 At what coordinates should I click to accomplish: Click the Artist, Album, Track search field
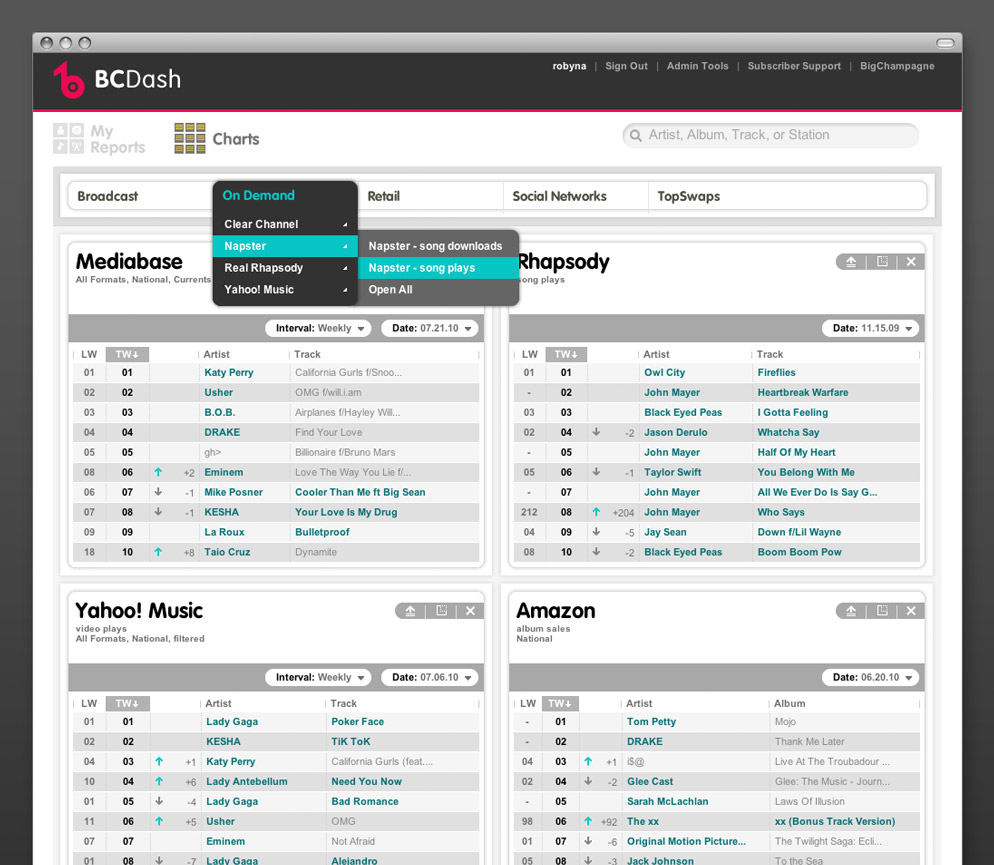pos(771,135)
